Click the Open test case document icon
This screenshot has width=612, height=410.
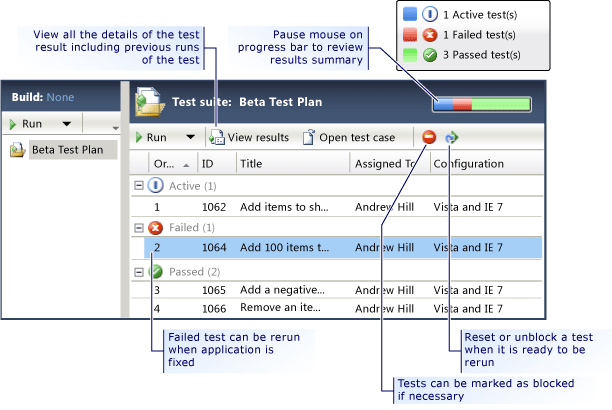(x=309, y=137)
